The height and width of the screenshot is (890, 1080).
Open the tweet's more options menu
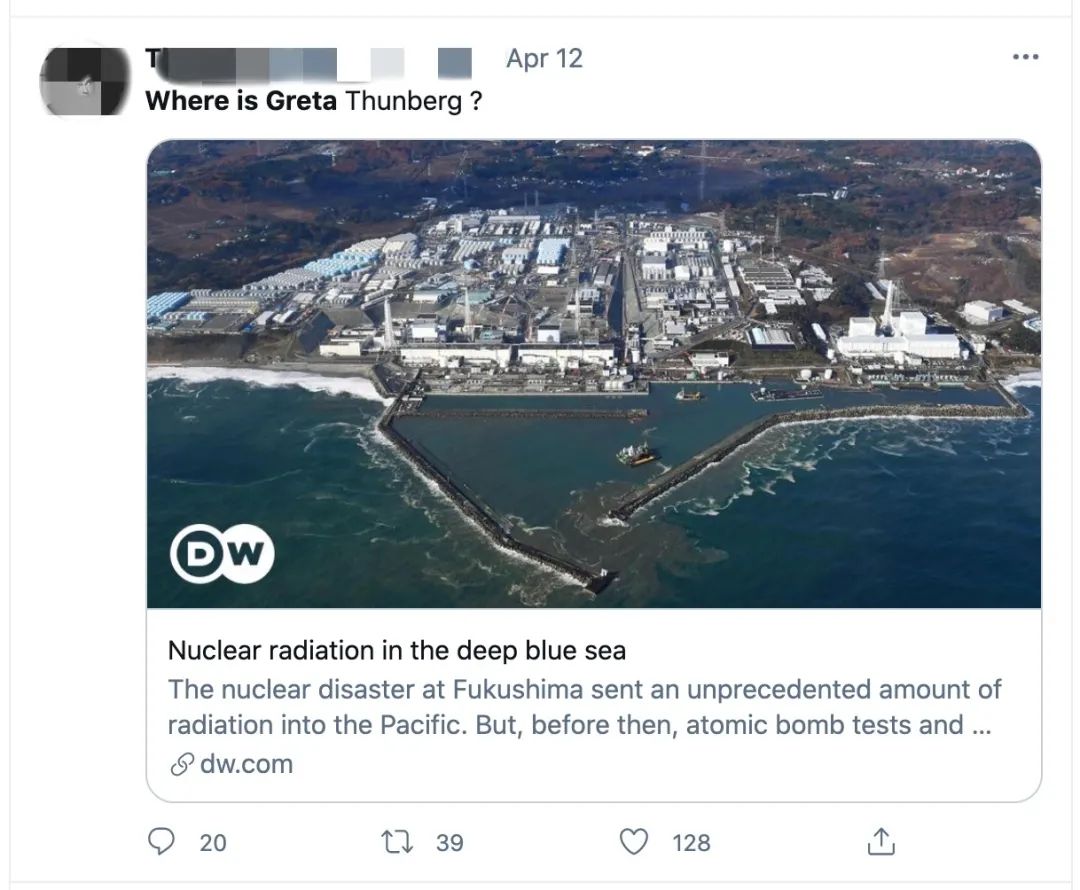tap(1025, 58)
